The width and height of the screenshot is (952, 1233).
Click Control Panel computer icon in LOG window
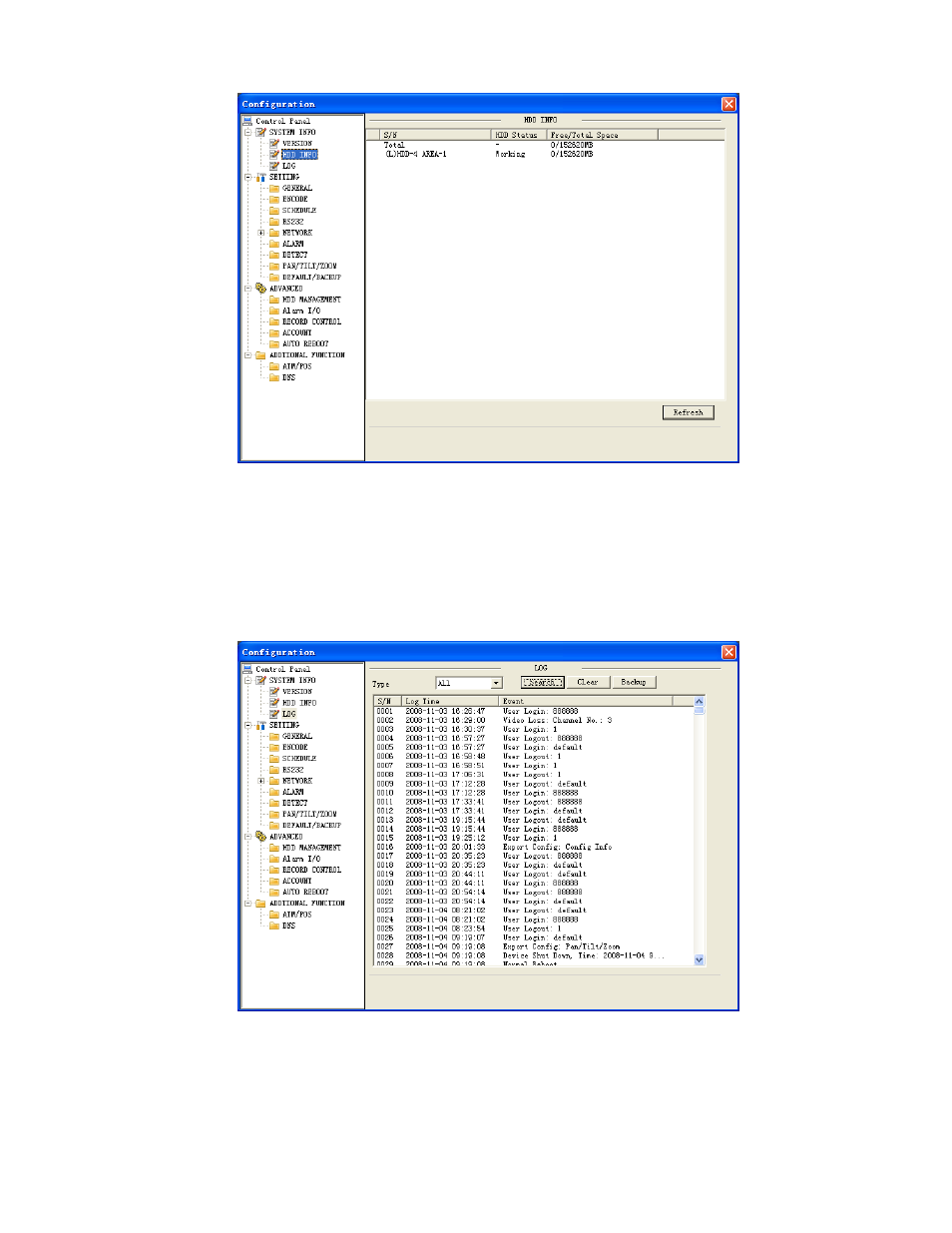coord(247,669)
